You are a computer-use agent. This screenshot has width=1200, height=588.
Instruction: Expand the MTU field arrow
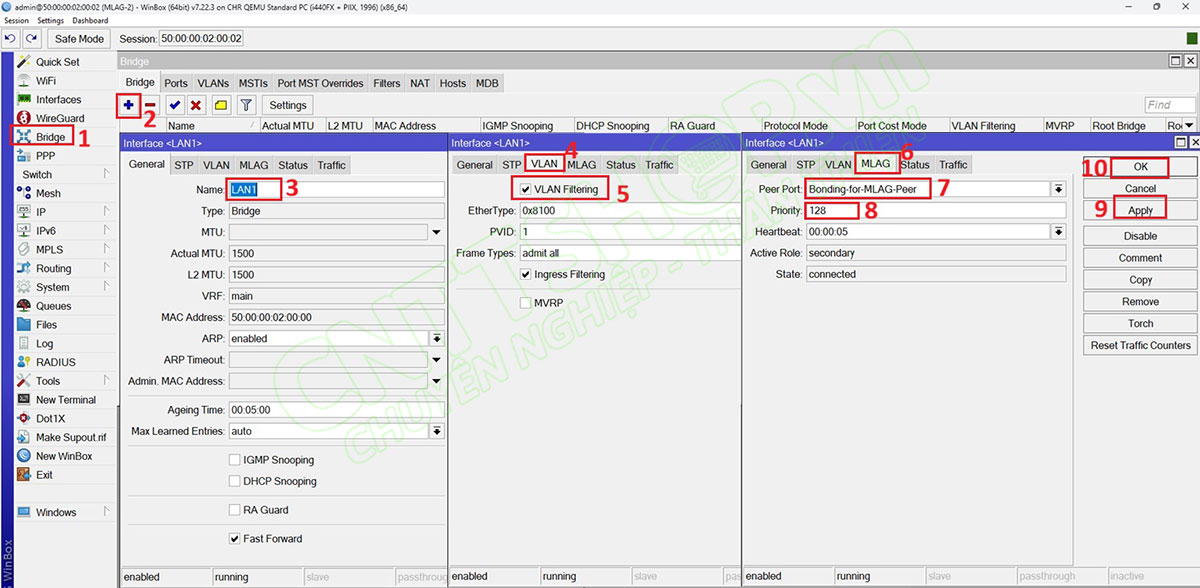click(x=436, y=232)
